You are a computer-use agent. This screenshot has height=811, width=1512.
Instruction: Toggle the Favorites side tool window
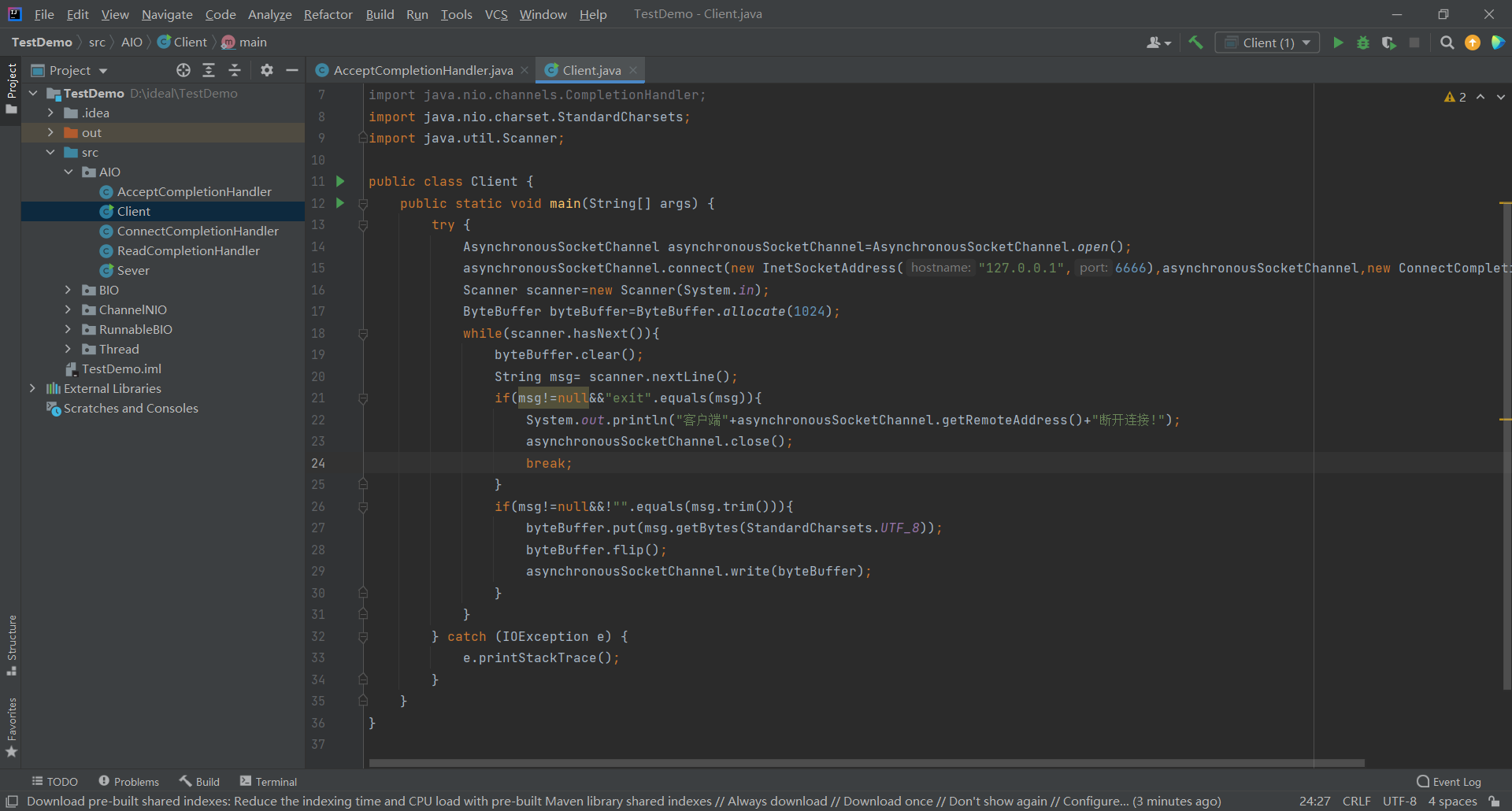(x=11, y=728)
